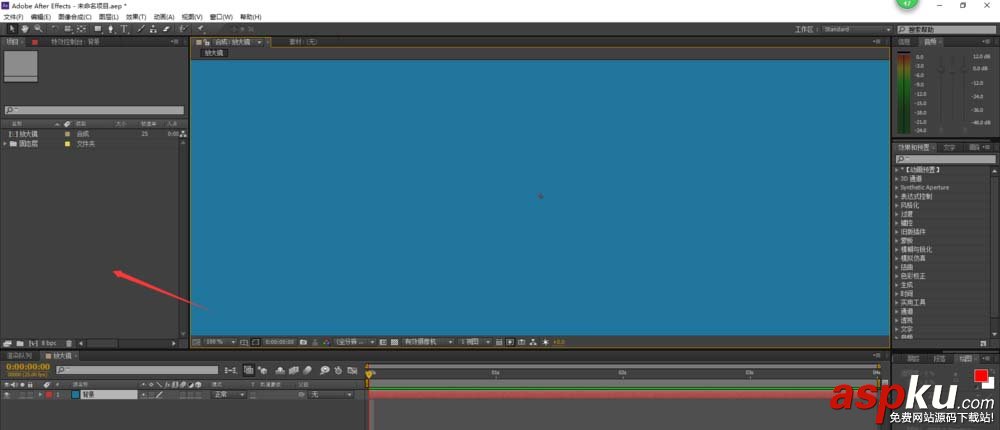Click the auto-keyframe stopwatch icon in timeline
The height and width of the screenshot is (430, 1000).
[x=339, y=370]
